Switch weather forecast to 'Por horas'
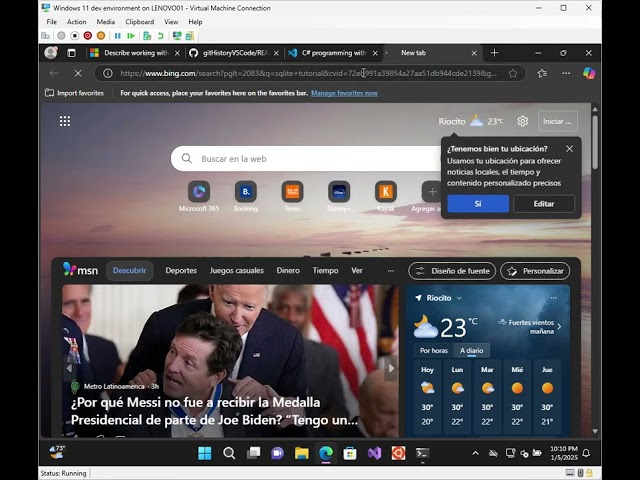The image size is (640, 480). tap(434, 351)
